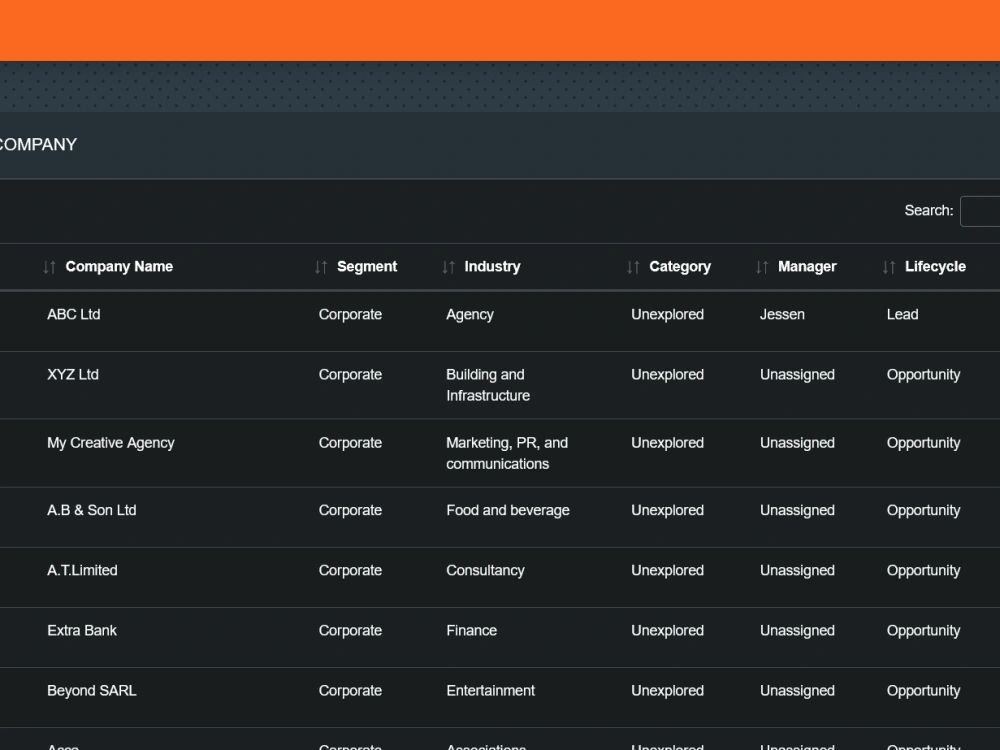Viewport: 1000px width, 750px height.
Task: Select Beyond SARL company name
Action: click(x=91, y=690)
